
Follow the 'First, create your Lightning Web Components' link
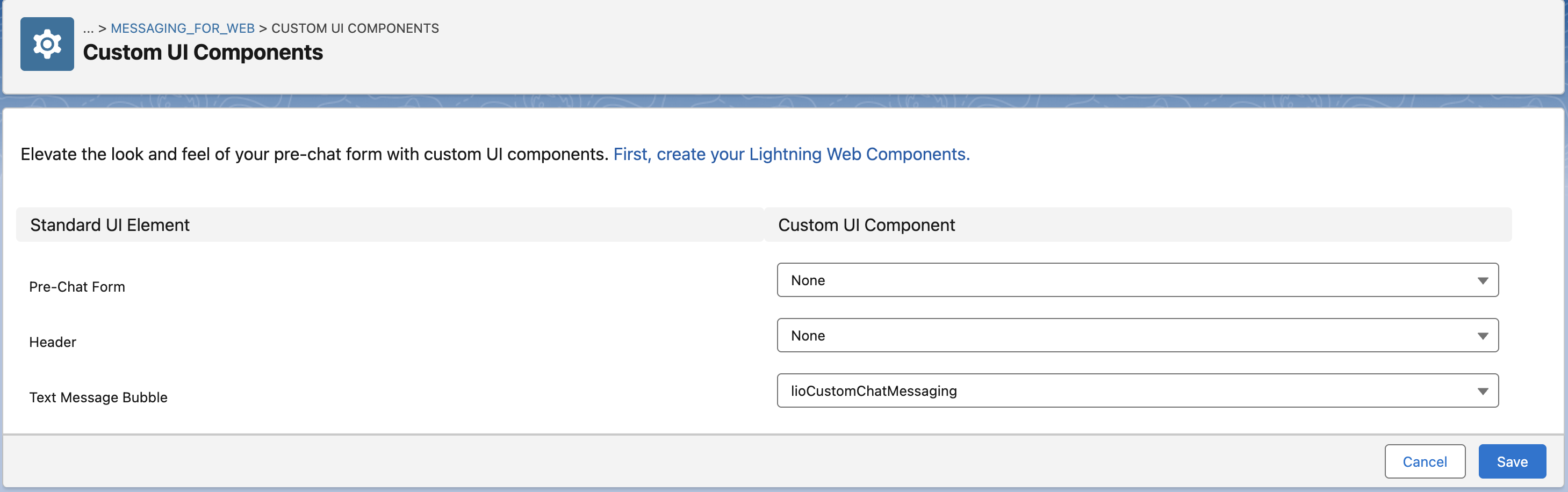(x=792, y=154)
